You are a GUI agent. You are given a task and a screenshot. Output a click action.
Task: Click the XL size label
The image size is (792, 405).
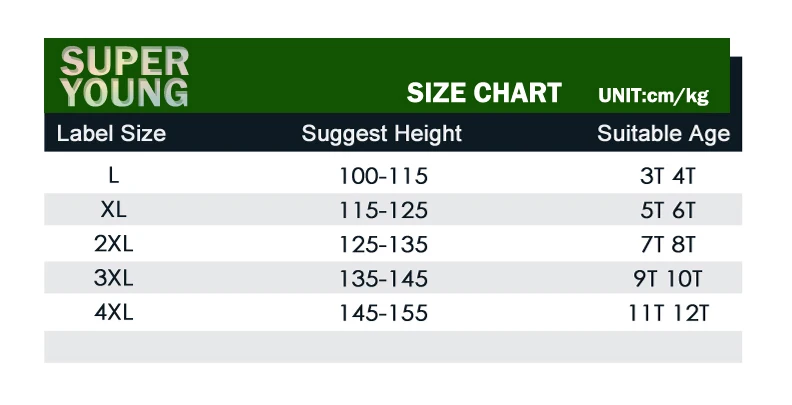pos(114,210)
